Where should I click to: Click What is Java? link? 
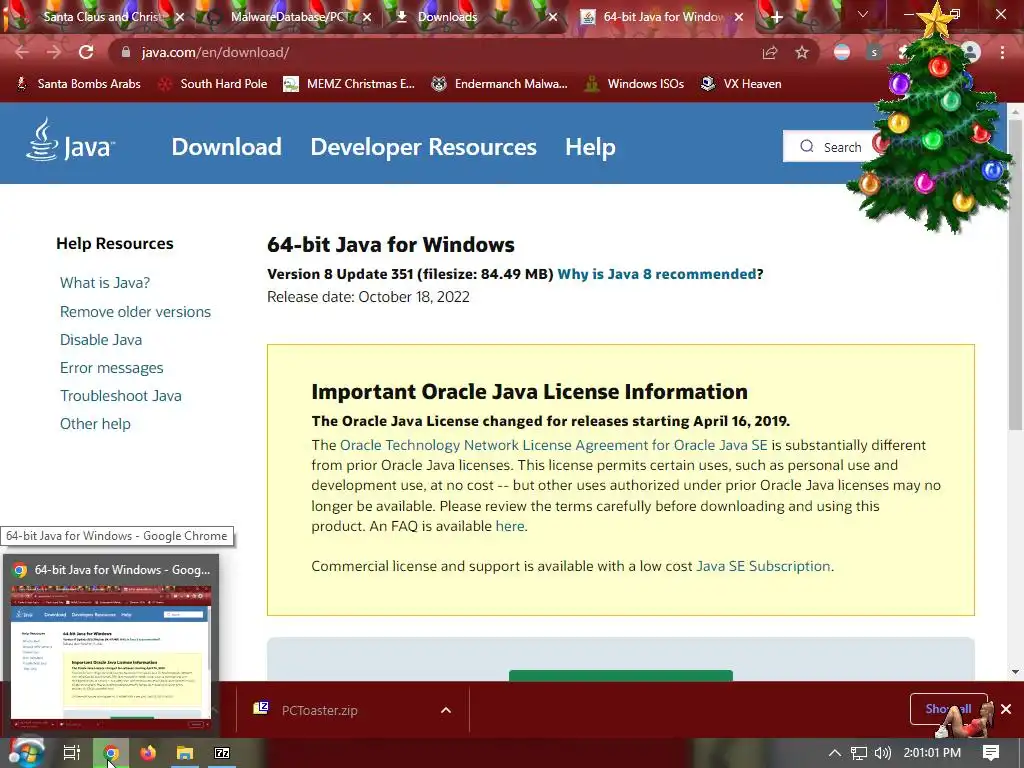105,283
